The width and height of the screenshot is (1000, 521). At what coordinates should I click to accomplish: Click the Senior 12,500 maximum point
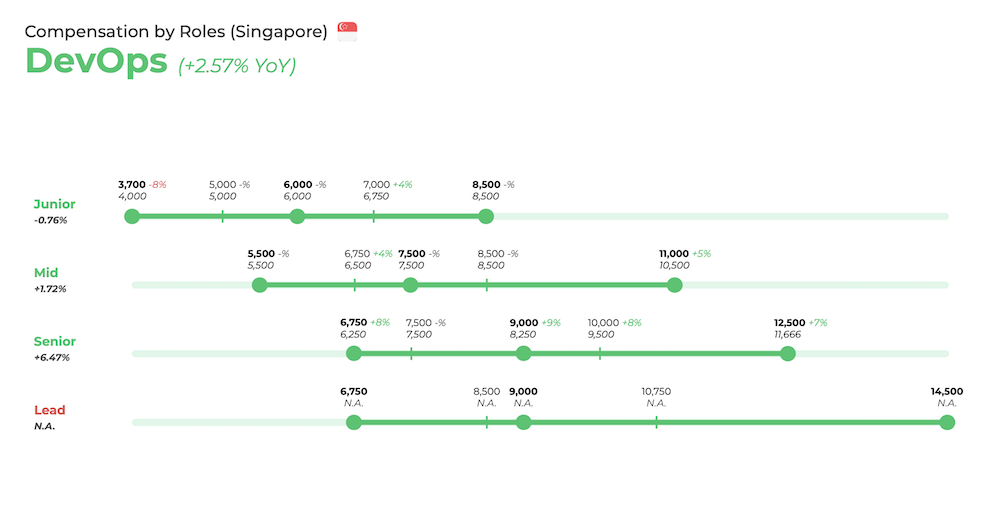[788, 353]
